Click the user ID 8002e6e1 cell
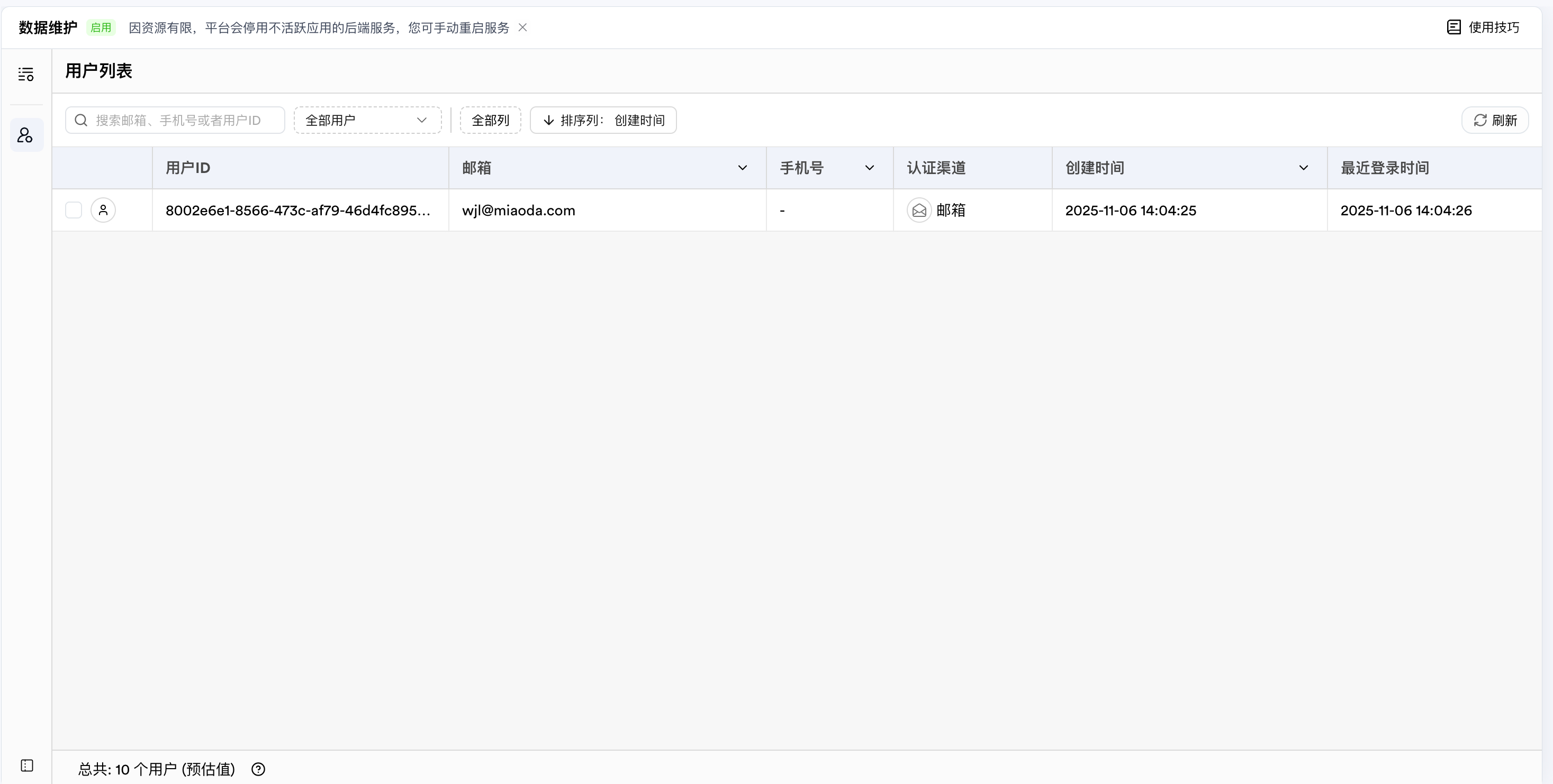Image resolution: width=1553 pixels, height=784 pixels. 298,211
